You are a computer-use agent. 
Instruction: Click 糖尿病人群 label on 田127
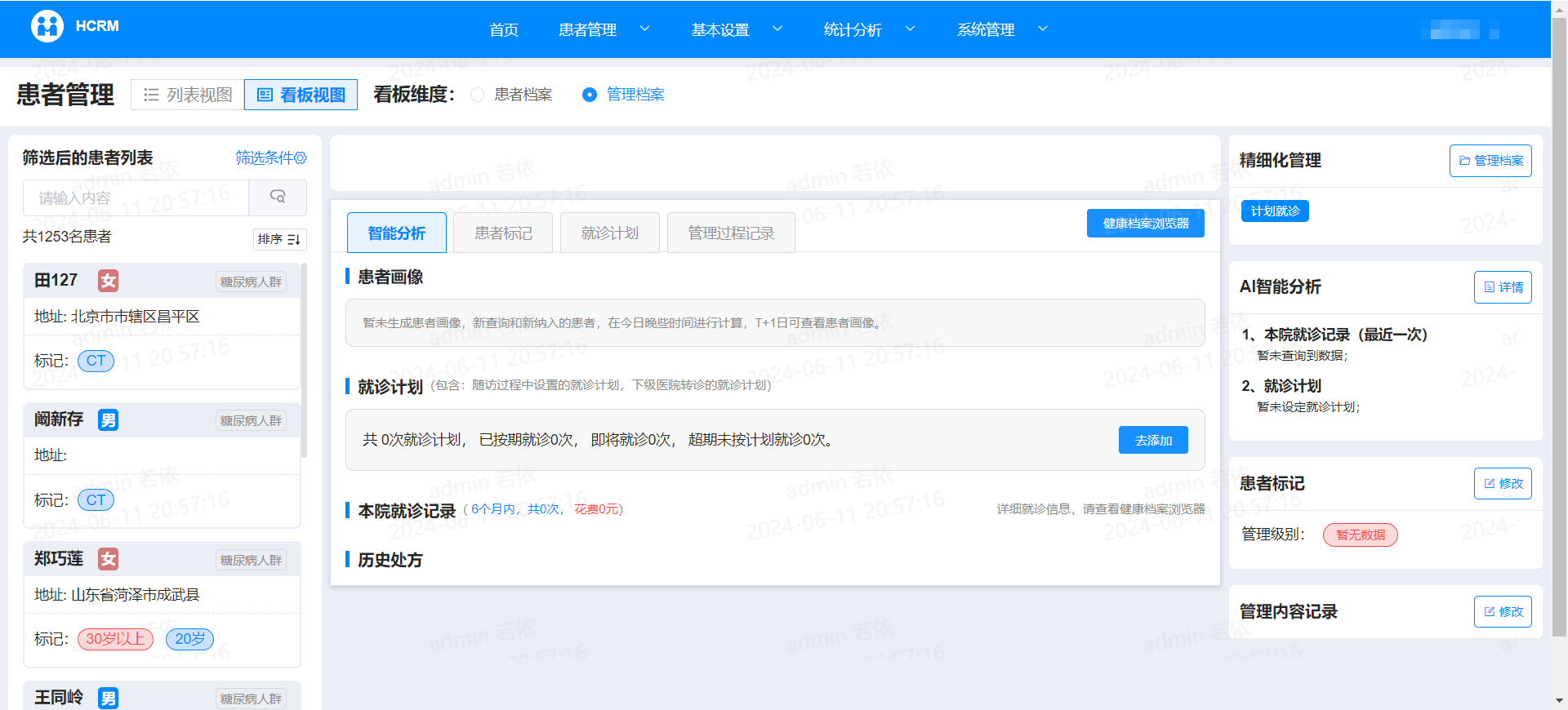pyautogui.click(x=251, y=282)
